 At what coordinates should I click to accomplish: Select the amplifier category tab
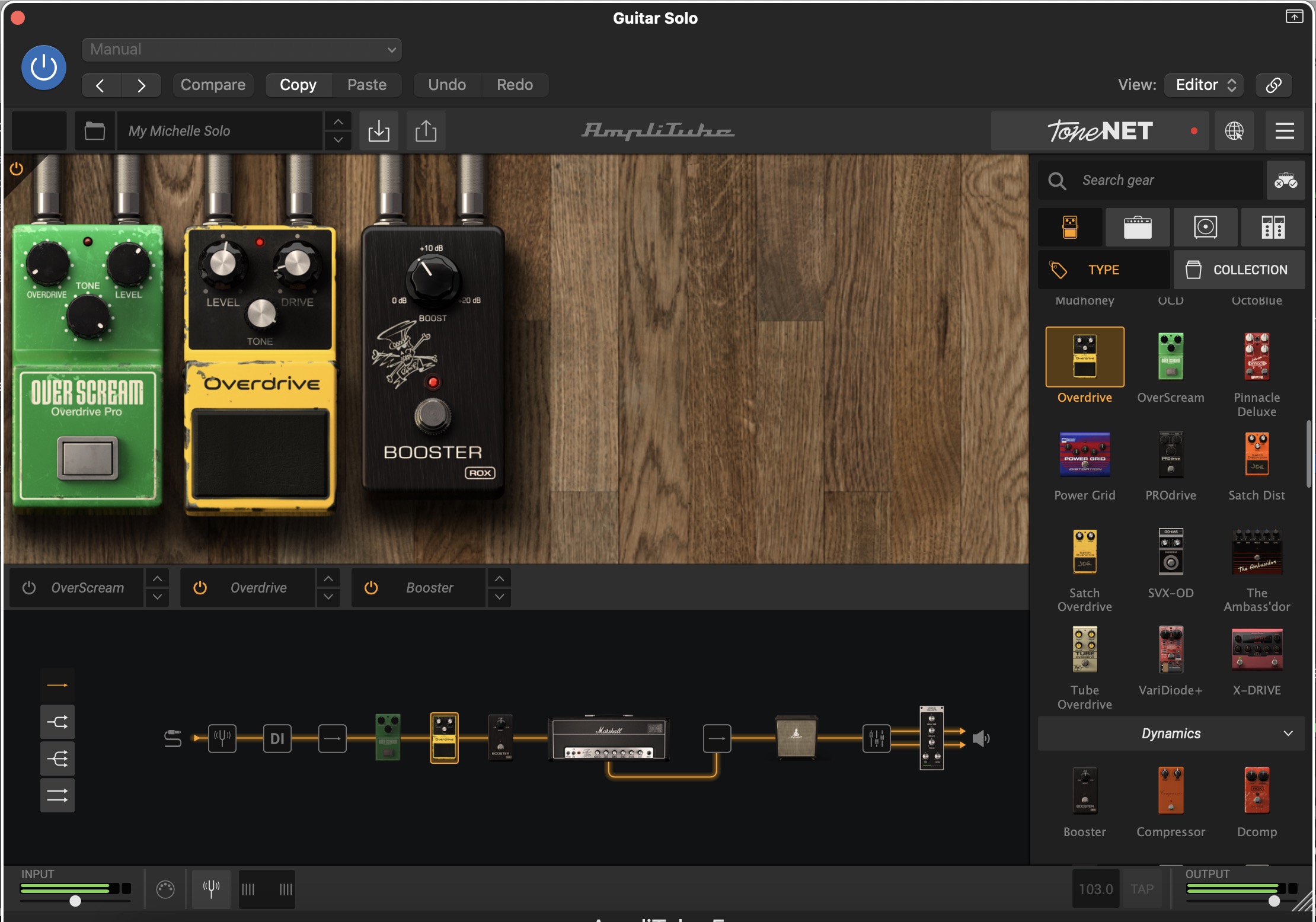coord(1138,228)
